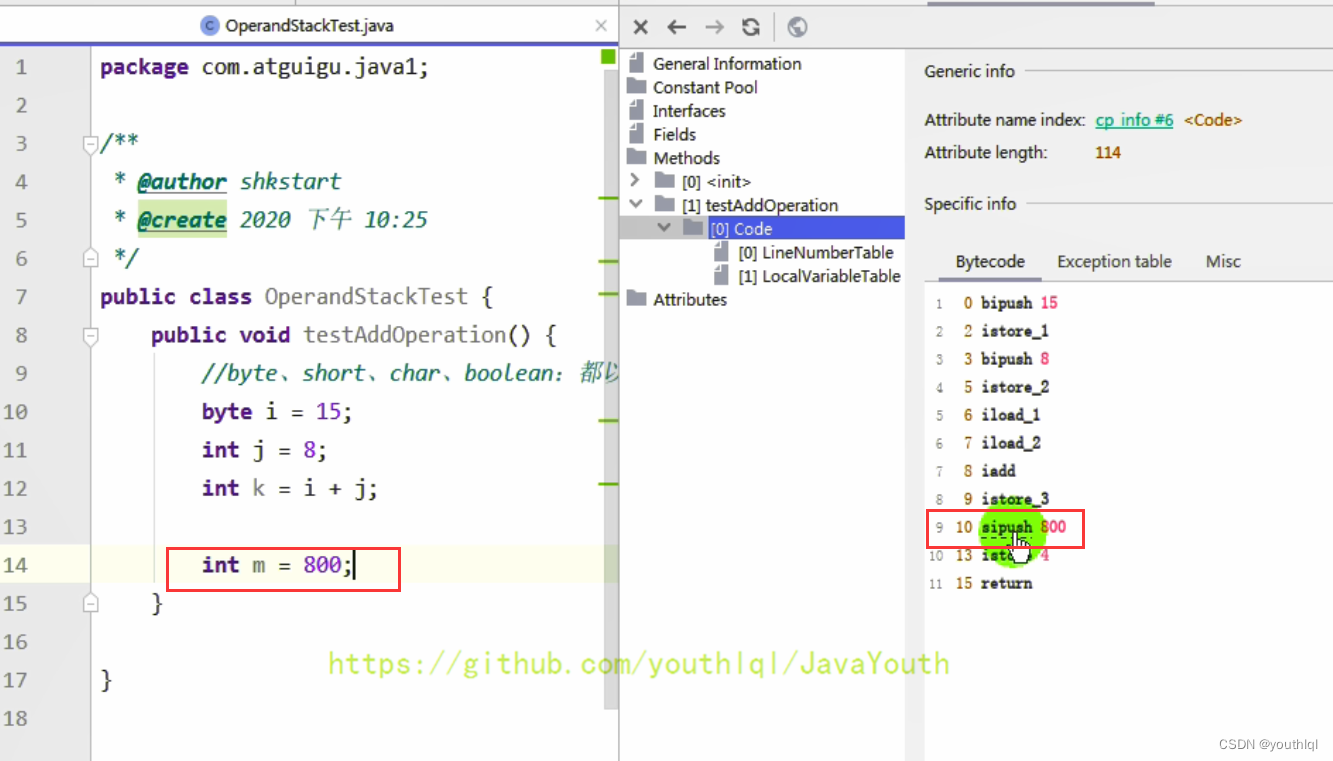Click the bipush 15 bytecode instruction
This screenshot has width=1333, height=761.
pos(1019,303)
